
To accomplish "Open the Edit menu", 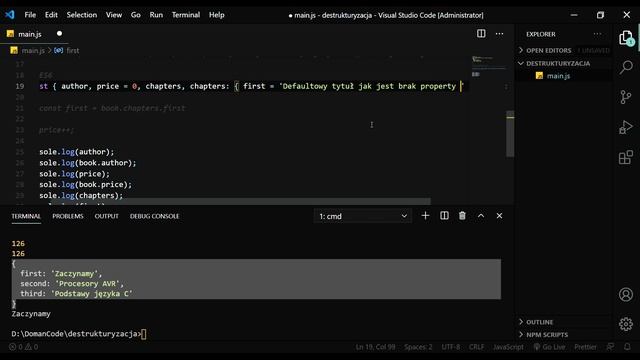I will 51,15.
